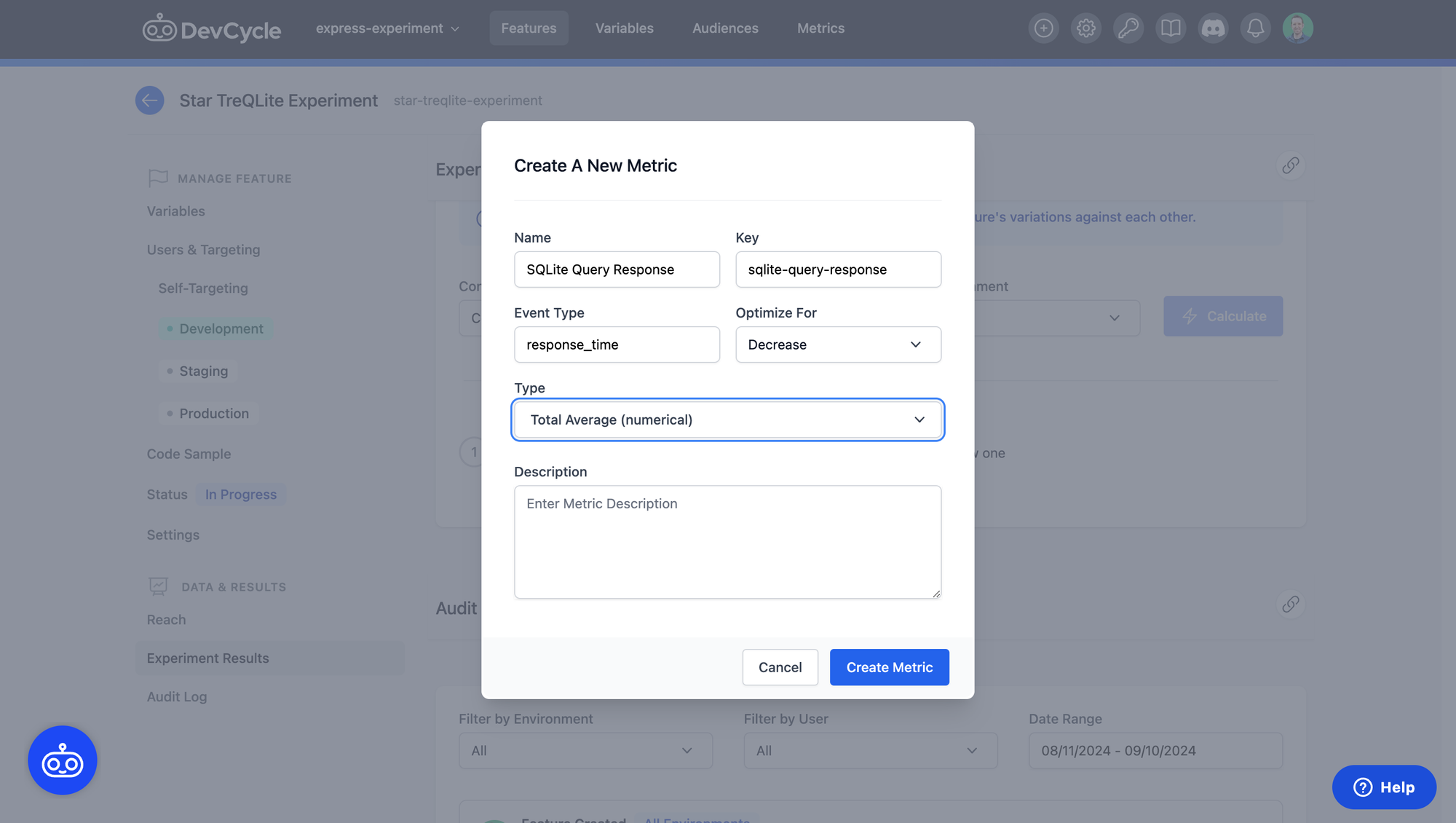The width and height of the screenshot is (1456, 823).
Task: Click the key icon in header
Action: pos(1128,28)
